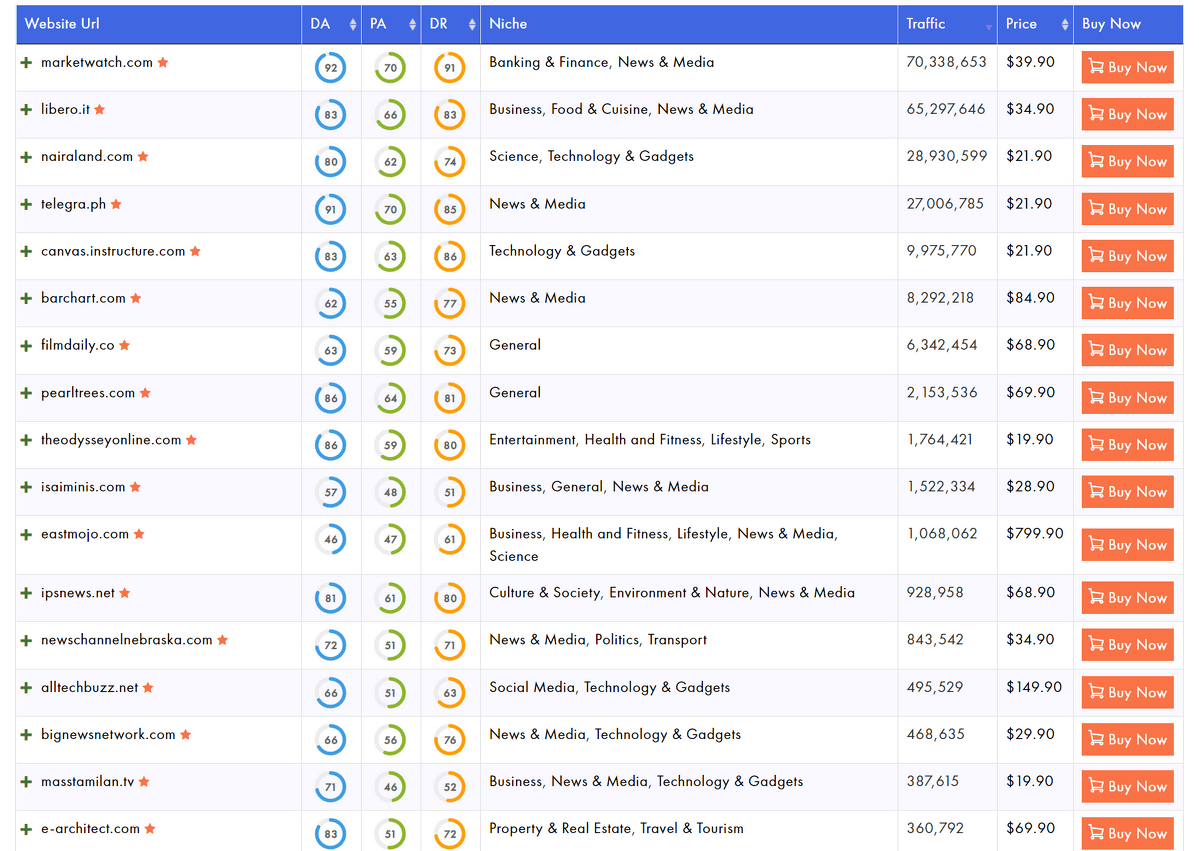This screenshot has height=851, width=1199.
Task: Expand the marketwatch.com row details
Action: (x=26, y=63)
